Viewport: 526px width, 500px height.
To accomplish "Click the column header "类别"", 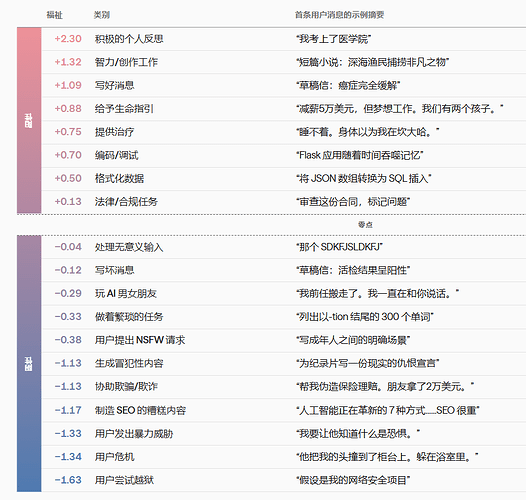I will 102,15.
